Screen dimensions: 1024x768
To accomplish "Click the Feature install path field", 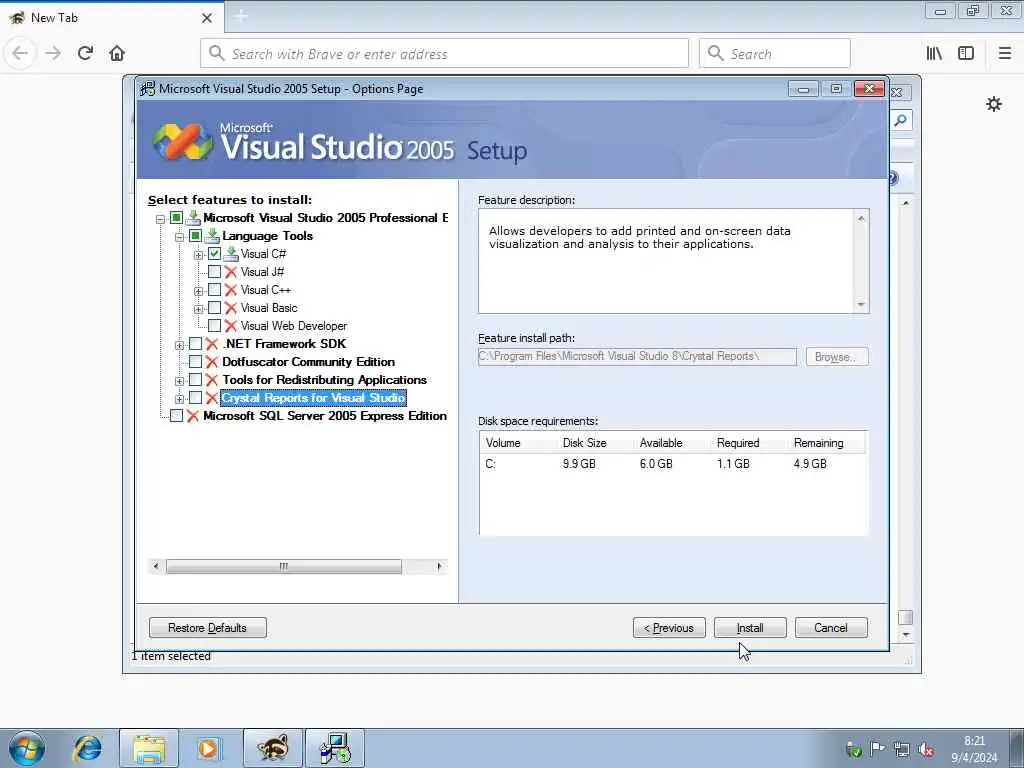I will (637, 357).
